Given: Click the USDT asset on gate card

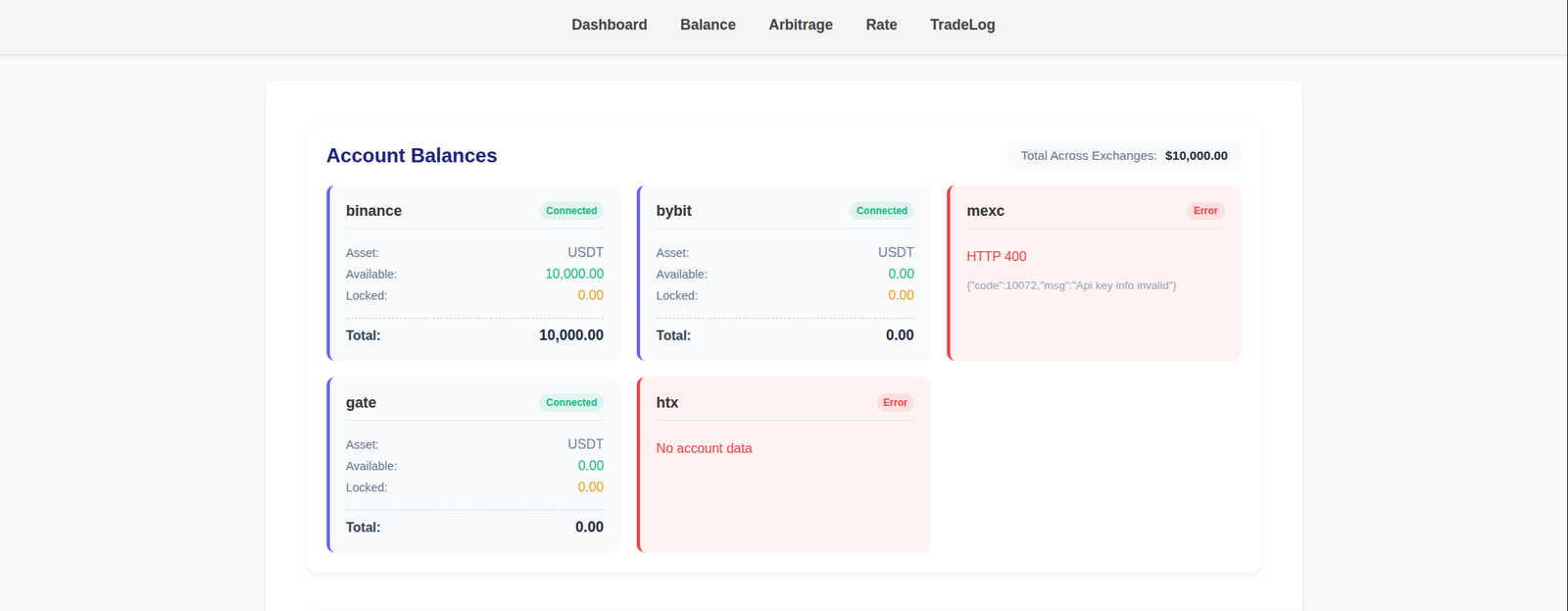Looking at the screenshot, I should [585, 444].
